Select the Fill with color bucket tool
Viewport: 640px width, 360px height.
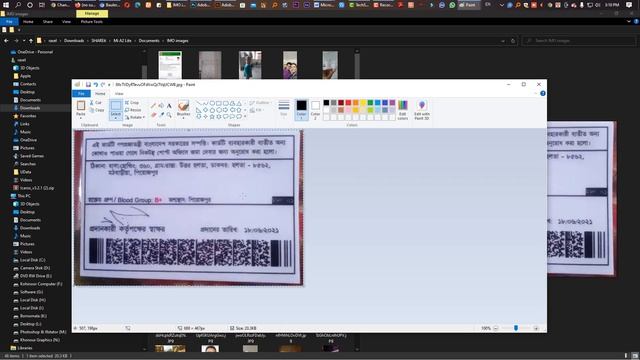click(x=161, y=106)
